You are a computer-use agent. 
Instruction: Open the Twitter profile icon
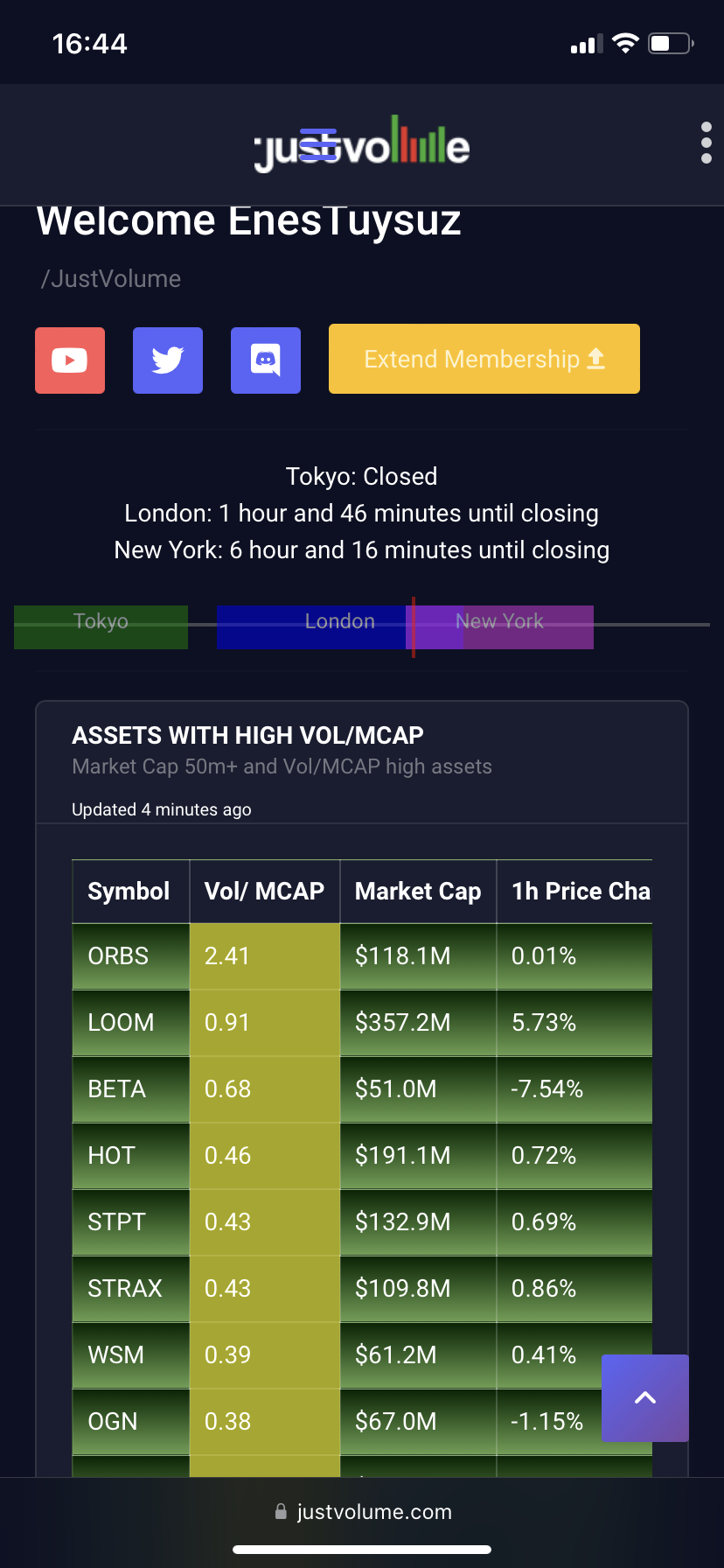coord(168,360)
